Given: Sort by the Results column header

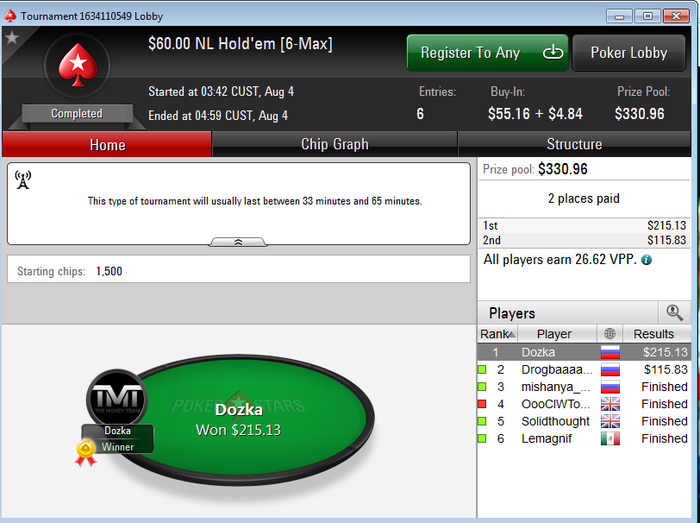Looking at the screenshot, I should coord(656,334).
